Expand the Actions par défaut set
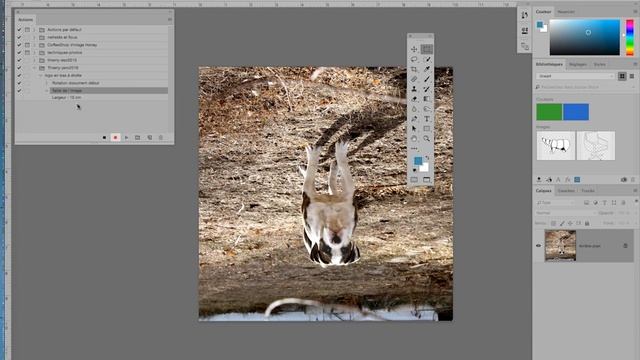This screenshot has height=360, width=640. [x=35, y=30]
